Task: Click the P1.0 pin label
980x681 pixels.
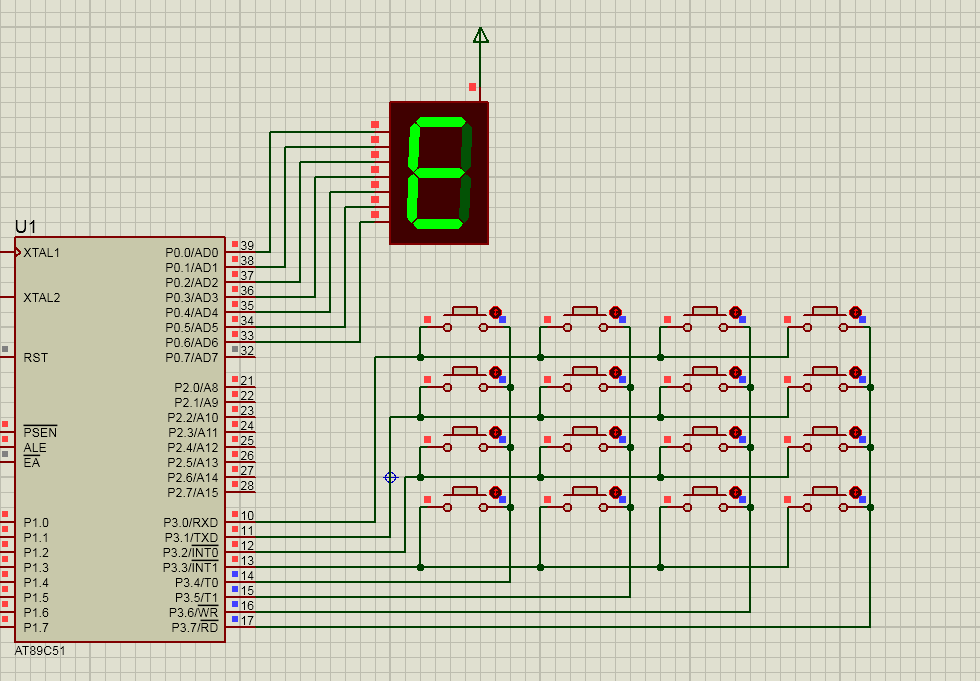Action: pyautogui.click(x=36, y=523)
